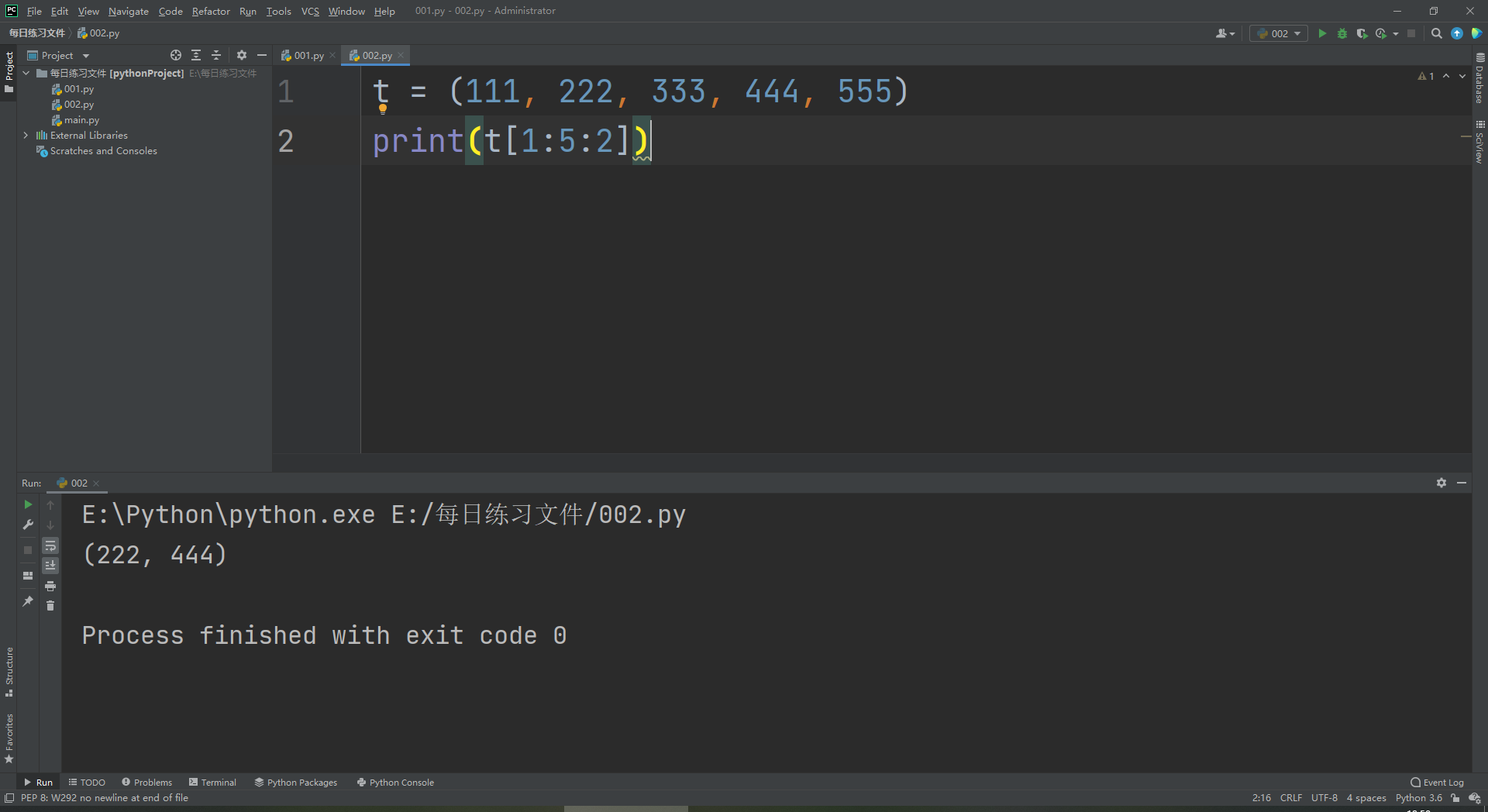Expand the External Libraries node

pos(26,135)
